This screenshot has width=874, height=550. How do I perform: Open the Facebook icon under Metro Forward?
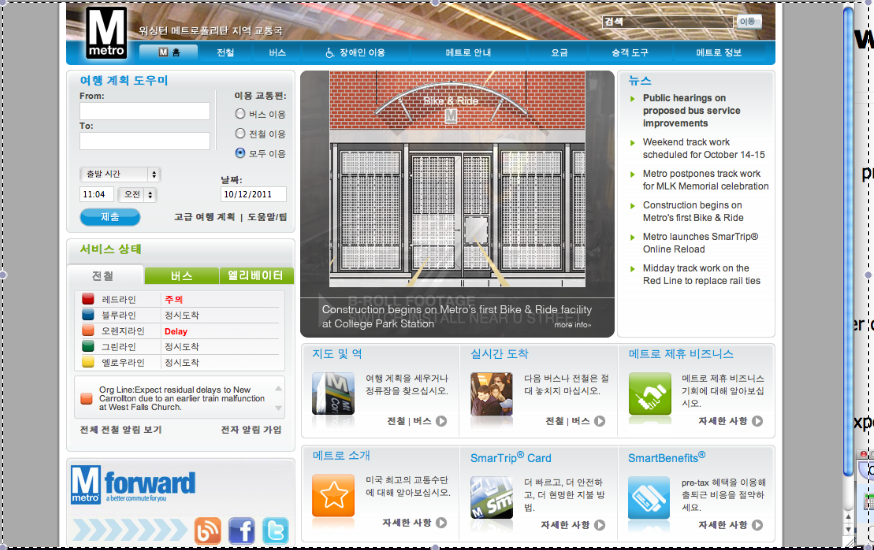click(x=241, y=530)
